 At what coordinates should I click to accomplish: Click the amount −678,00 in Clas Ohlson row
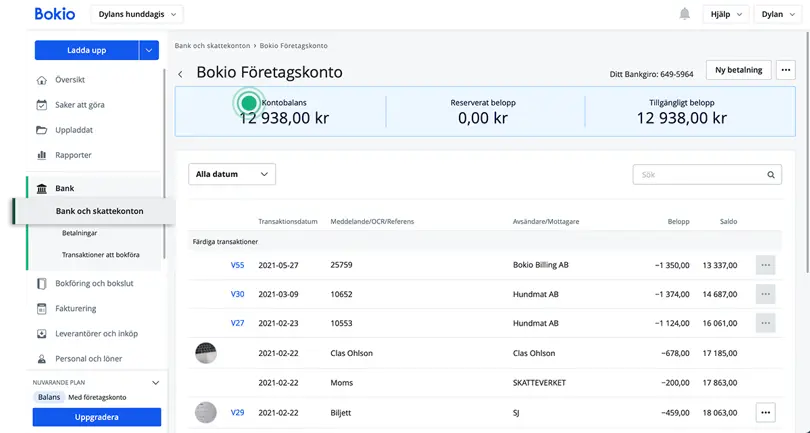[x=675, y=353]
